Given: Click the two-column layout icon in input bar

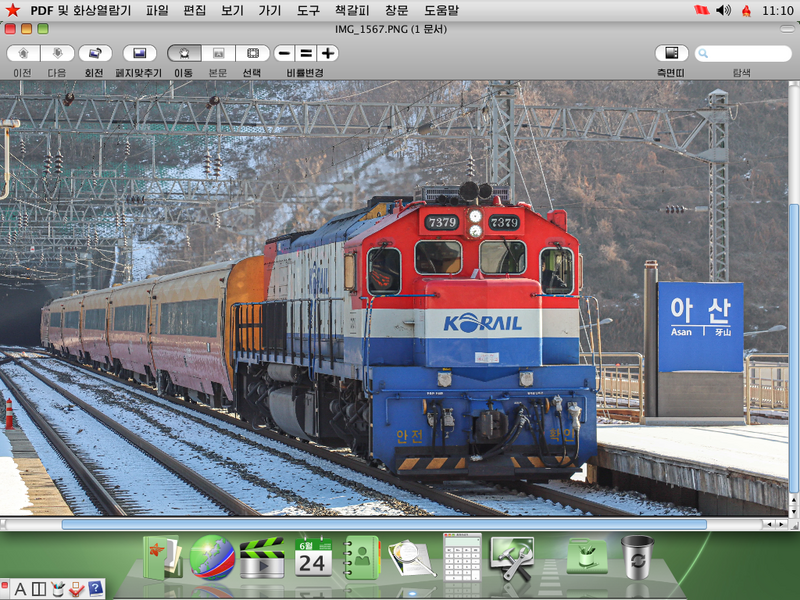Looking at the screenshot, I should [39, 589].
